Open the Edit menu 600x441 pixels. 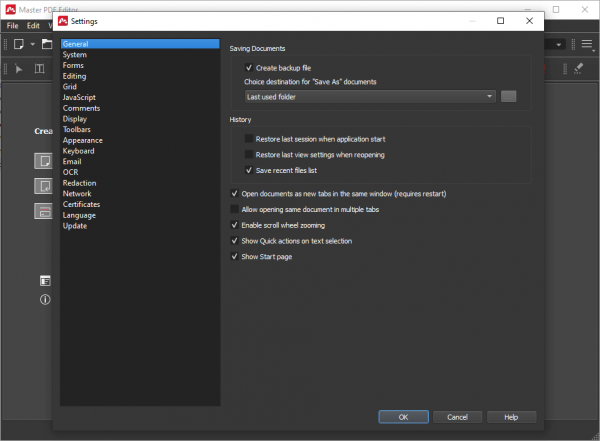point(34,25)
